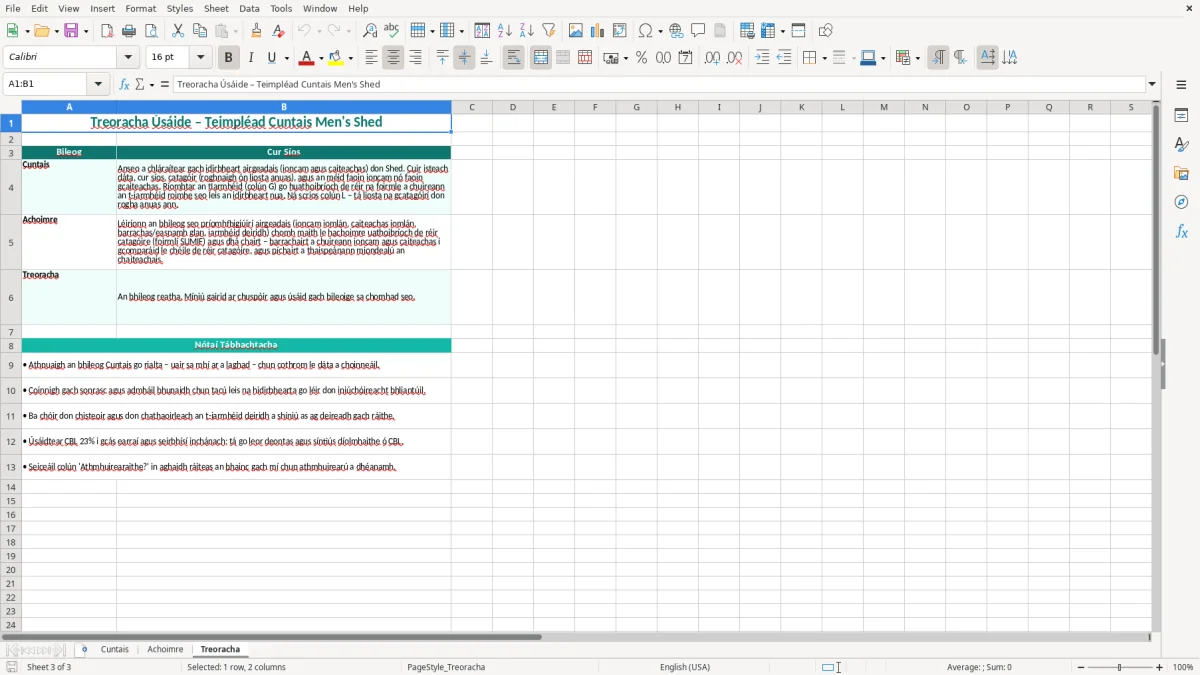
Task: Click the column C header
Action: click(x=471, y=107)
